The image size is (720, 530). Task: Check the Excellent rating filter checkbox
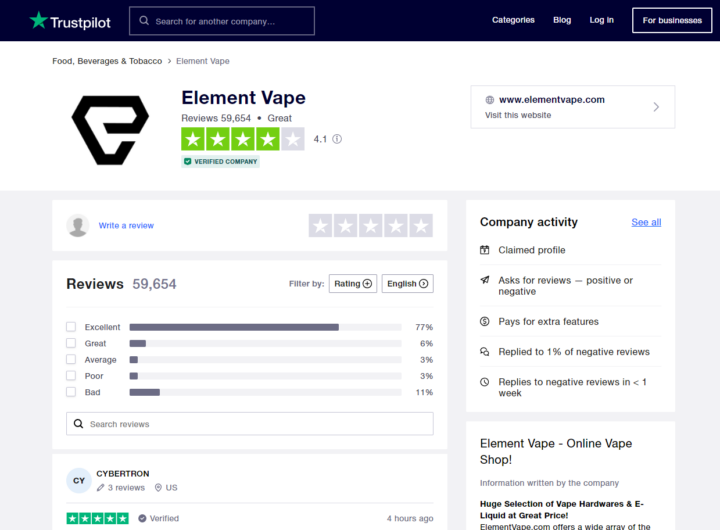(71, 327)
